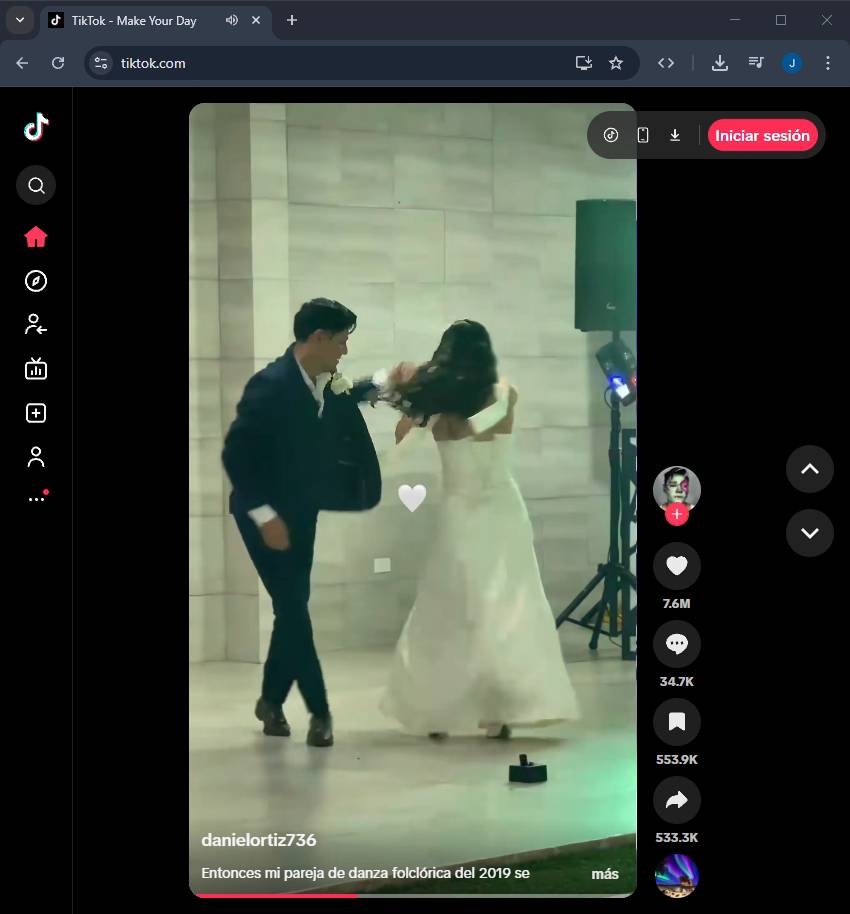Image resolution: width=850 pixels, height=914 pixels.
Task: Select the TikTok - Make Your Day tab
Action: pos(134,20)
